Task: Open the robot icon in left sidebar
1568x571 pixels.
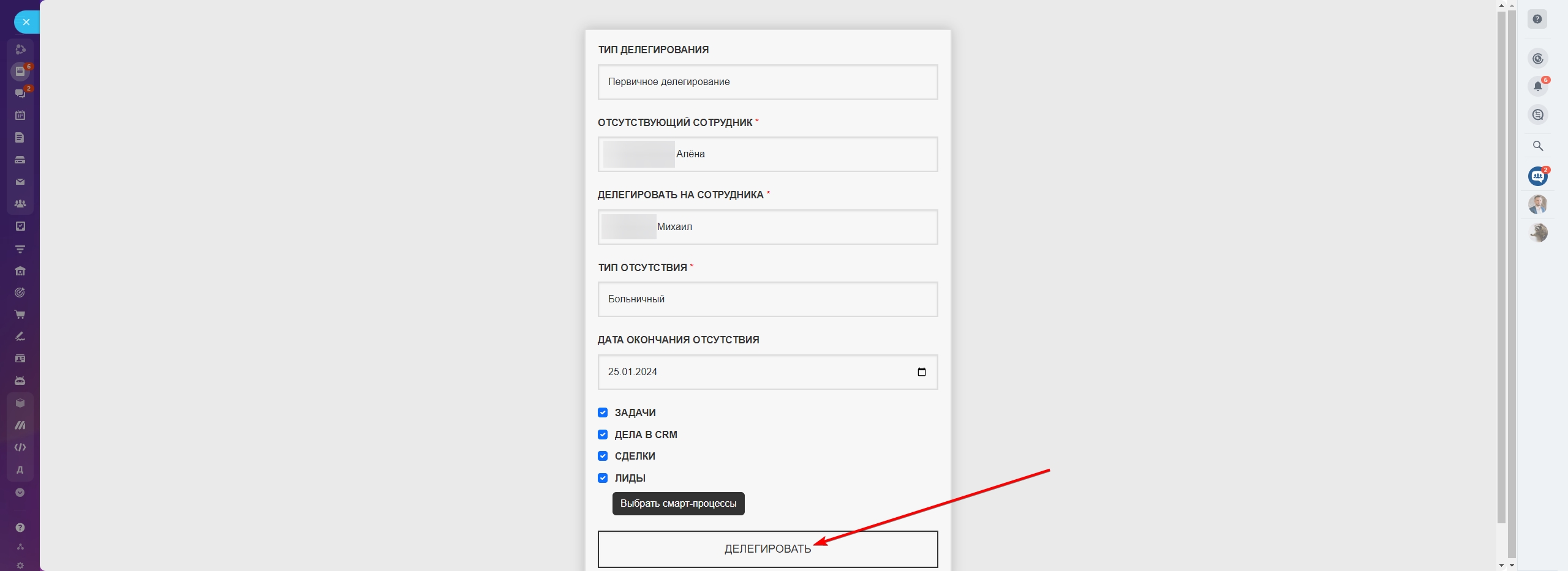Action: click(x=20, y=381)
